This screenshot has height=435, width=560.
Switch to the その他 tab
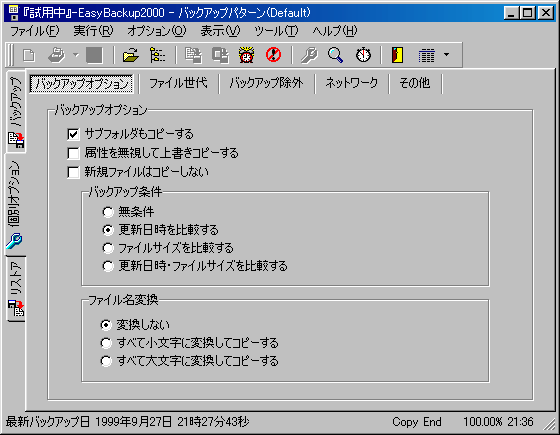415,83
